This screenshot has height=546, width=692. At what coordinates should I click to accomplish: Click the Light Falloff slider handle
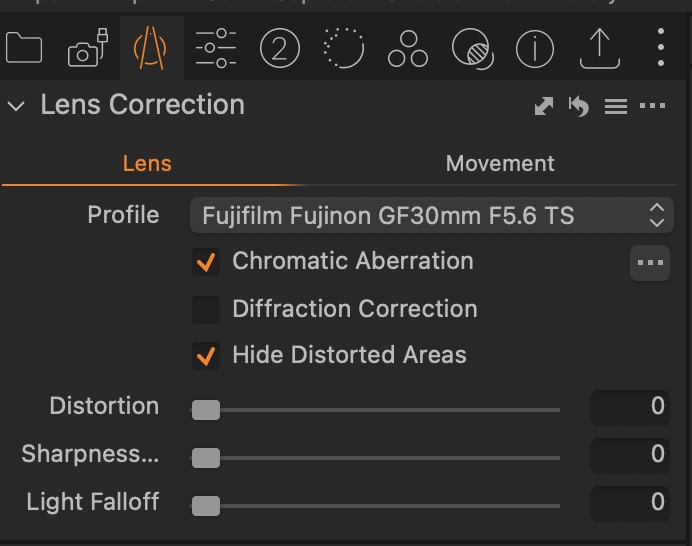pyautogui.click(x=206, y=506)
